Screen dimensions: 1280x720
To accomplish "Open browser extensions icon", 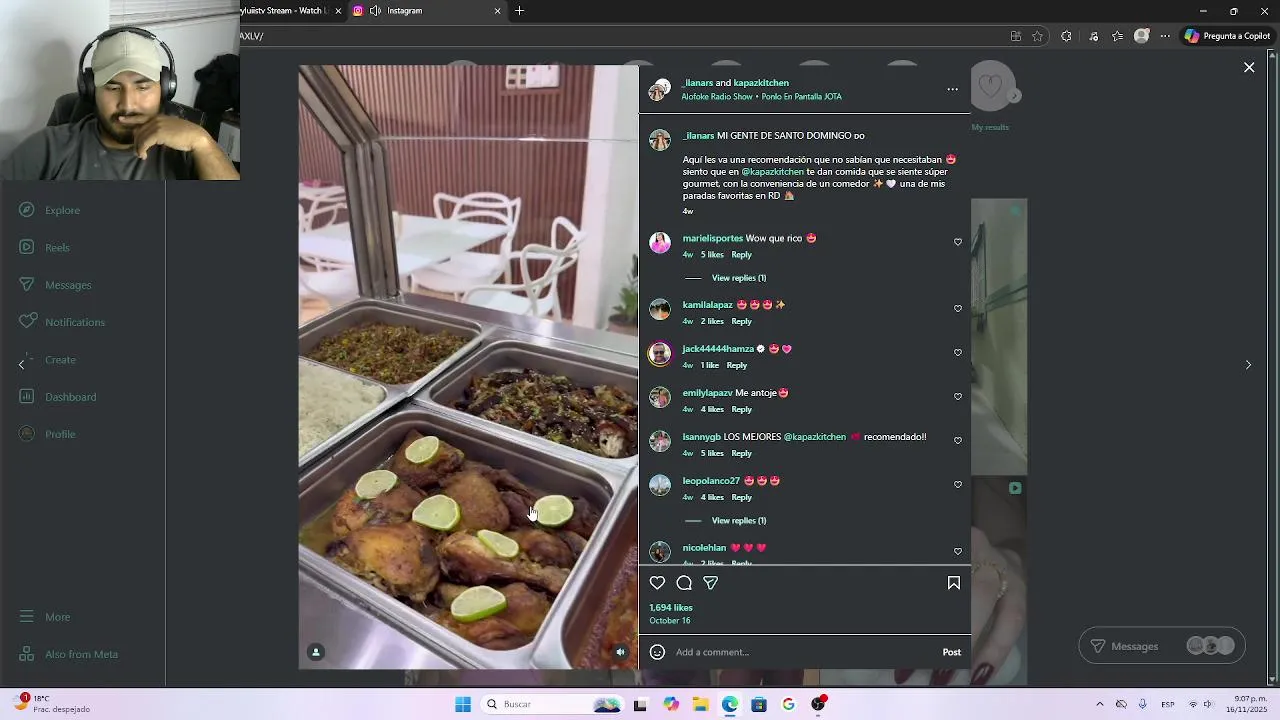I will 1066,36.
